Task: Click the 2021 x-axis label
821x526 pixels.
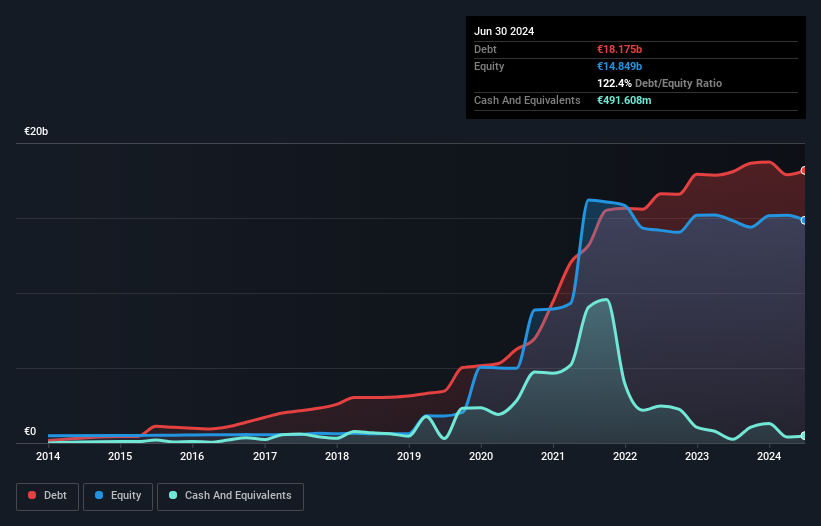Action: [553, 456]
